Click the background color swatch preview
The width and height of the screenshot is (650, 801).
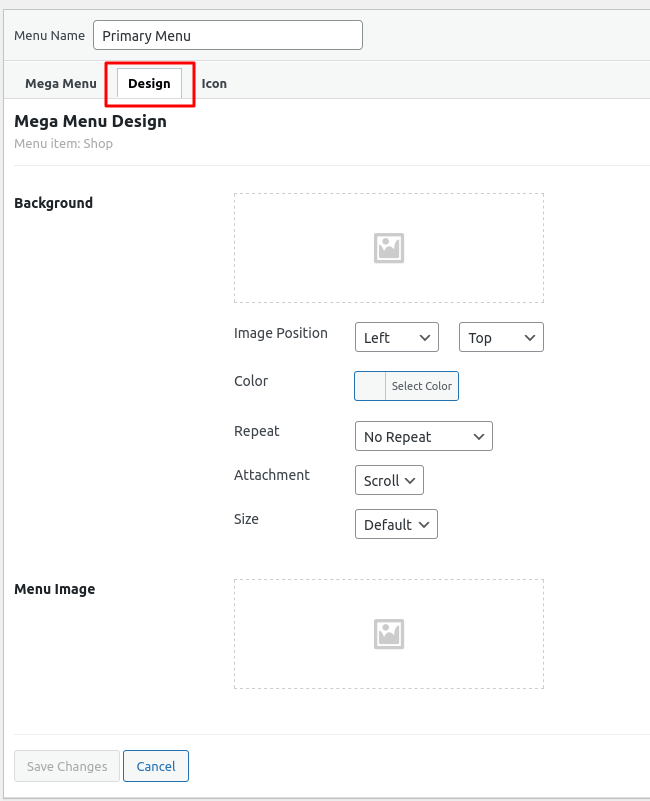click(370, 386)
